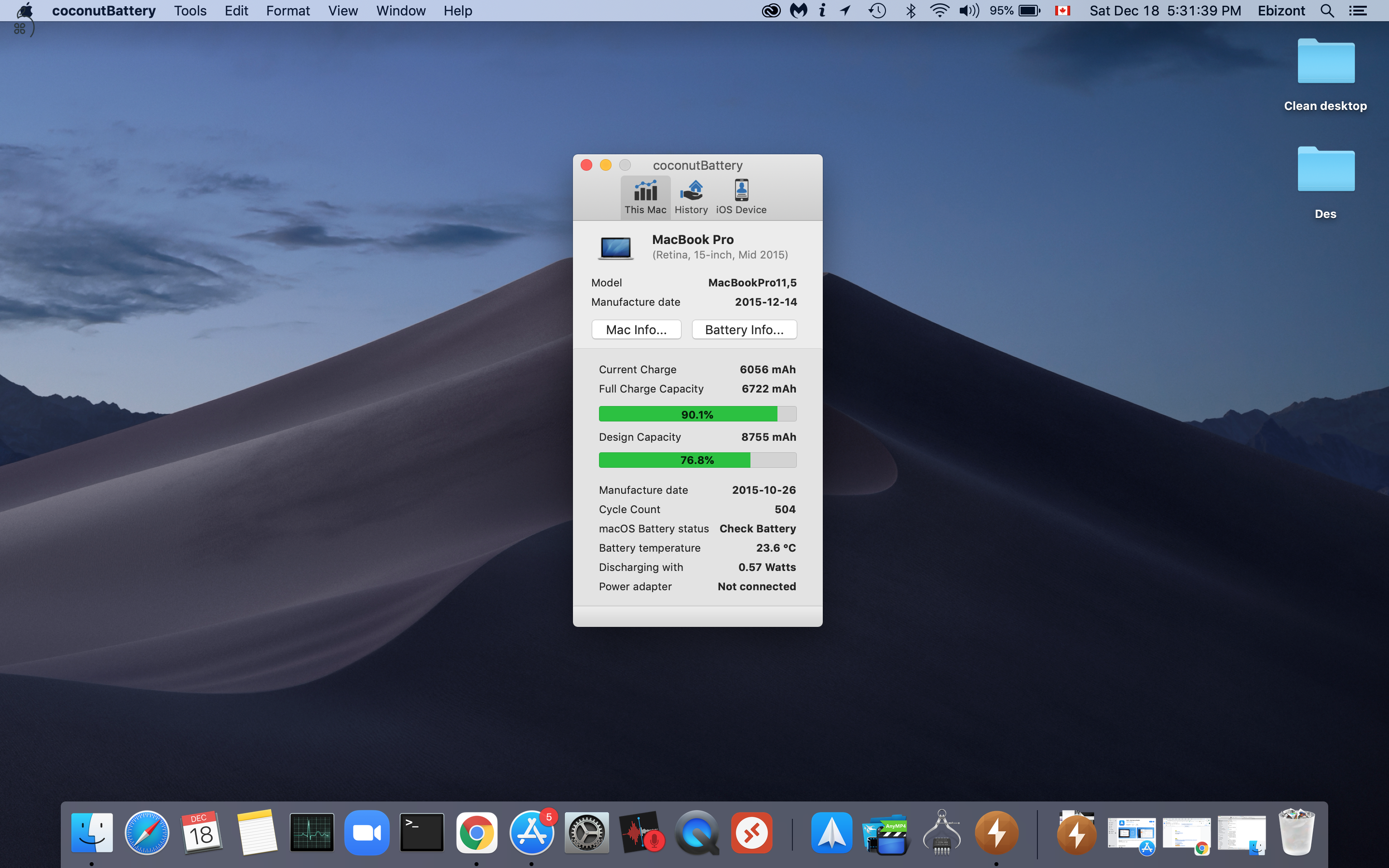This screenshot has height=868, width=1389.
Task: Switch to History tab in coconutBattery
Action: (690, 195)
